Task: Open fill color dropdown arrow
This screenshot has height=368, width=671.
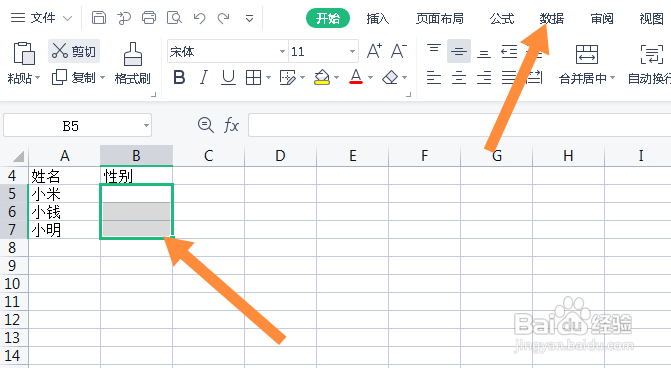Action: (x=336, y=78)
